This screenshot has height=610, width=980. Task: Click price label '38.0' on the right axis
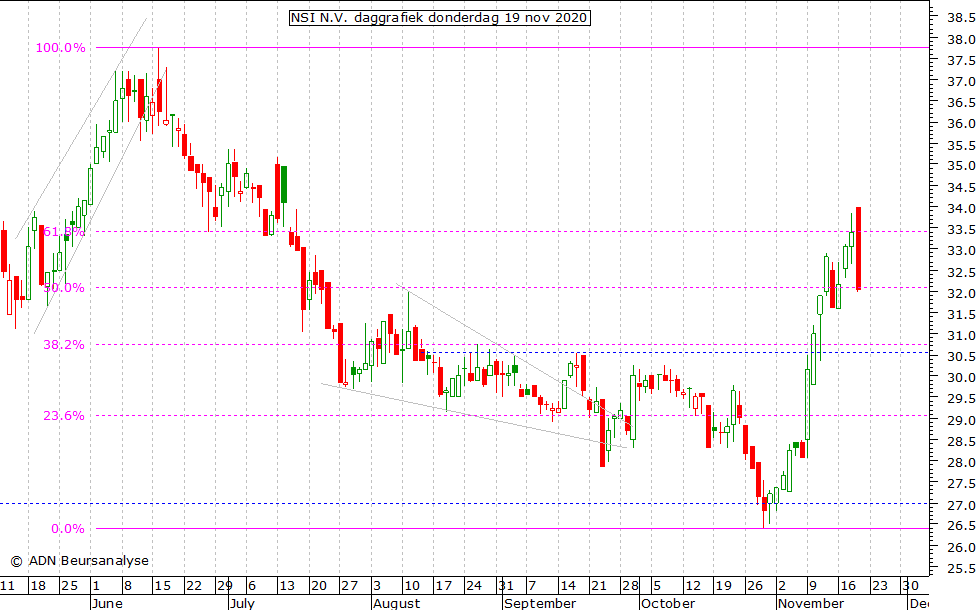(961, 39)
